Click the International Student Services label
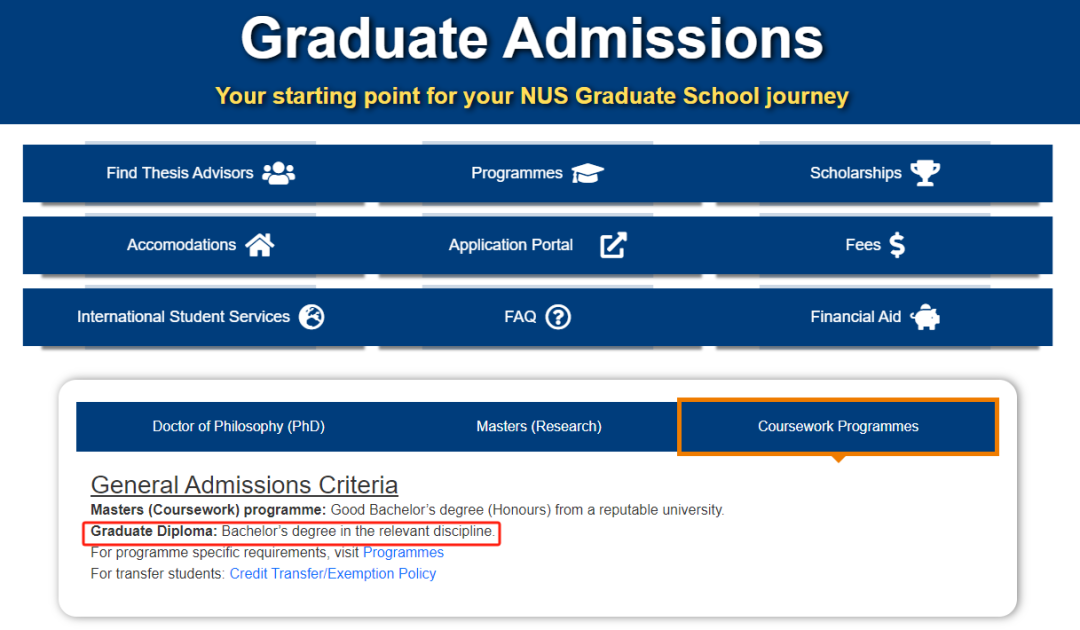This screenshot has width=1080, height=630. [x=183, y=317]
